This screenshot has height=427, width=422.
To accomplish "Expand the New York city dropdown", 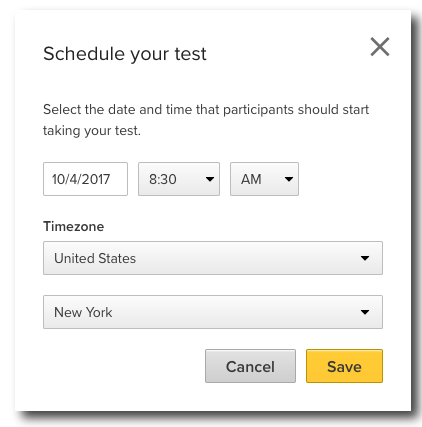I will tap(213, 312).
